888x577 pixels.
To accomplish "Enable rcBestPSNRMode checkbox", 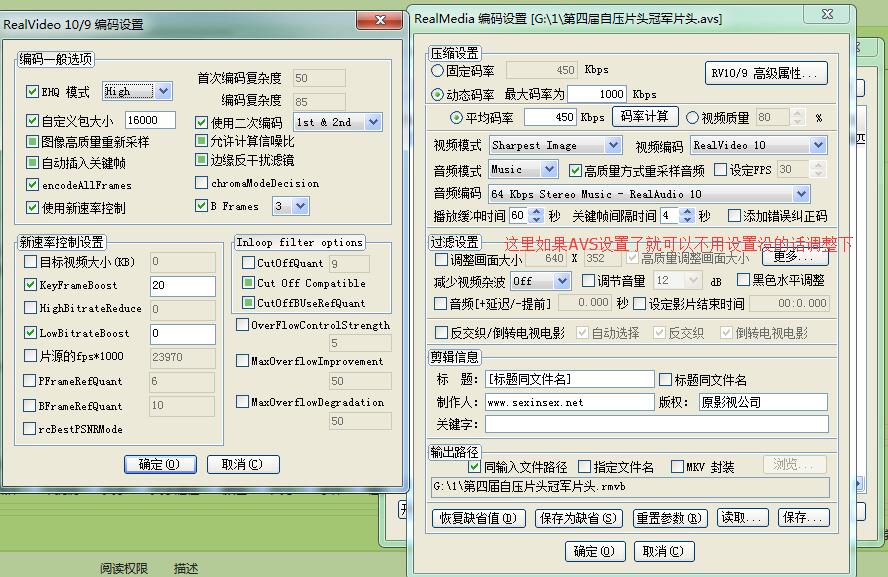I will point(30,429).
